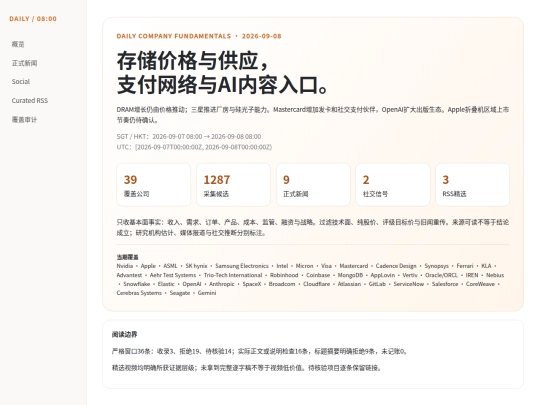The height and width of the screenshot is (405, 540).
Task: Click Elastic in the coverage list
Action: [166, 284]
